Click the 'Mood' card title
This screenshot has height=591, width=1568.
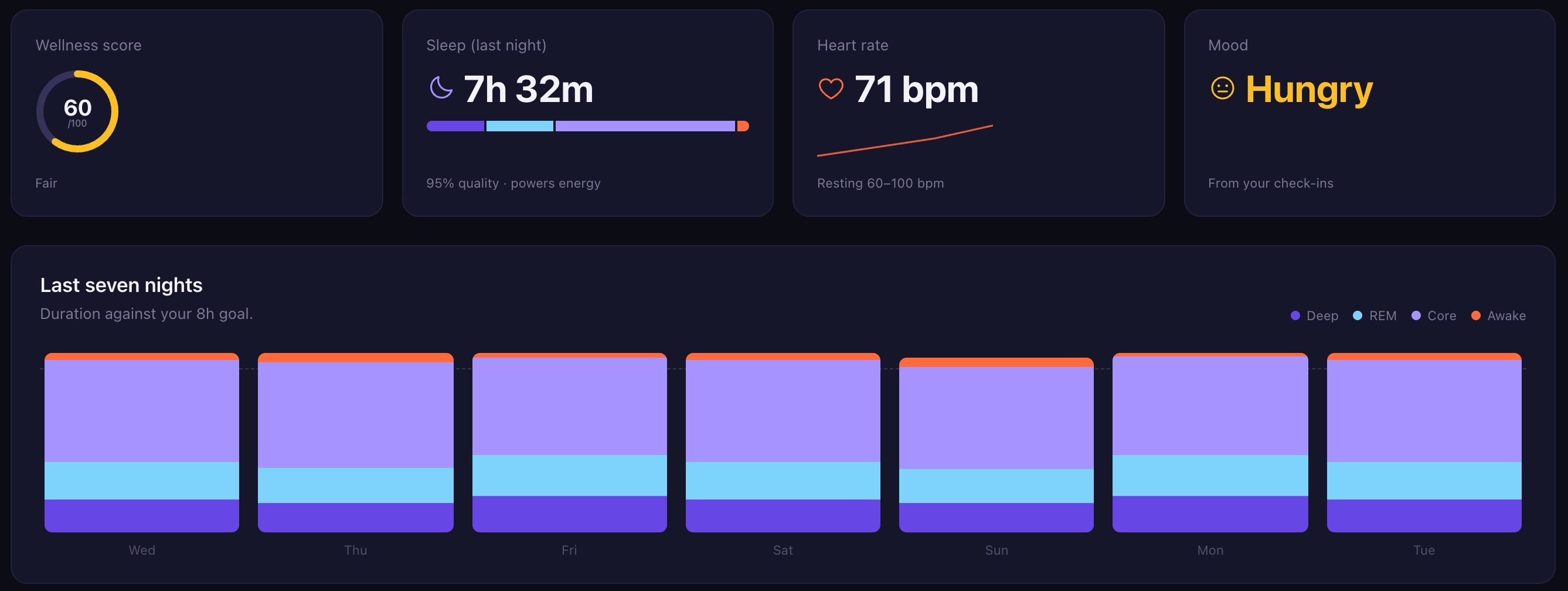(x=1228, y=45)
